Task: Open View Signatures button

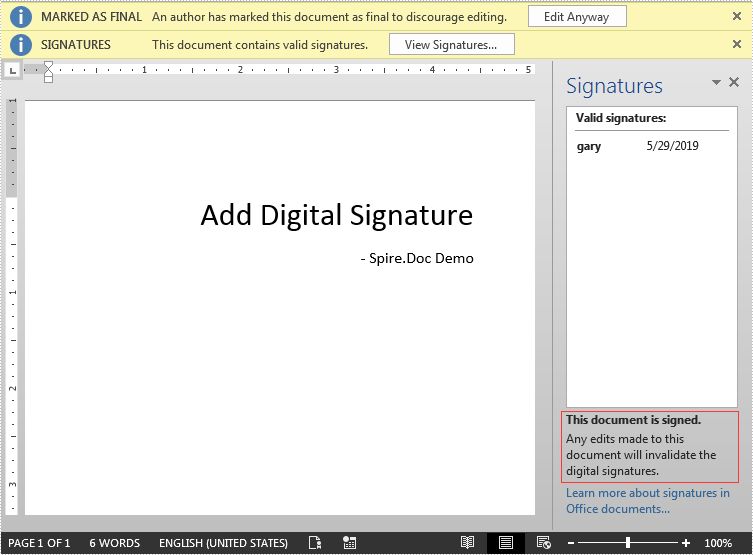Action: coord(451,44)
